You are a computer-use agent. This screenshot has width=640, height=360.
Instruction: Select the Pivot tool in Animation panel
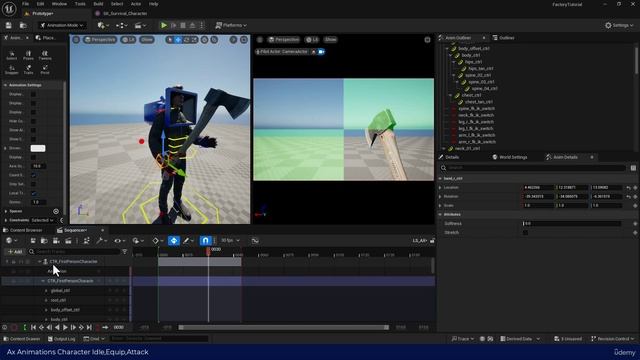coord(45,70)
